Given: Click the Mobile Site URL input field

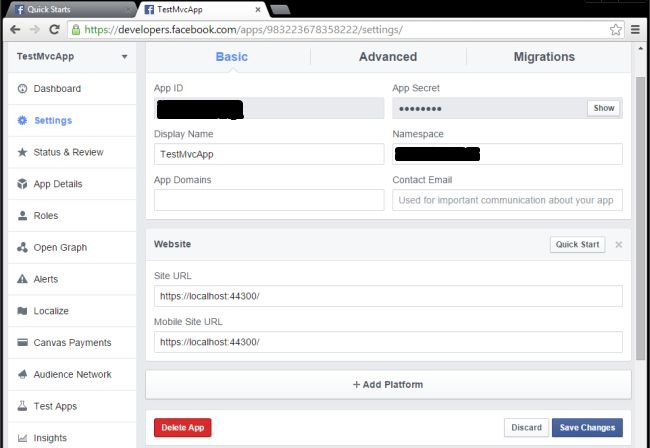Looking at the screenshot, I should click(x=388, y=342).
